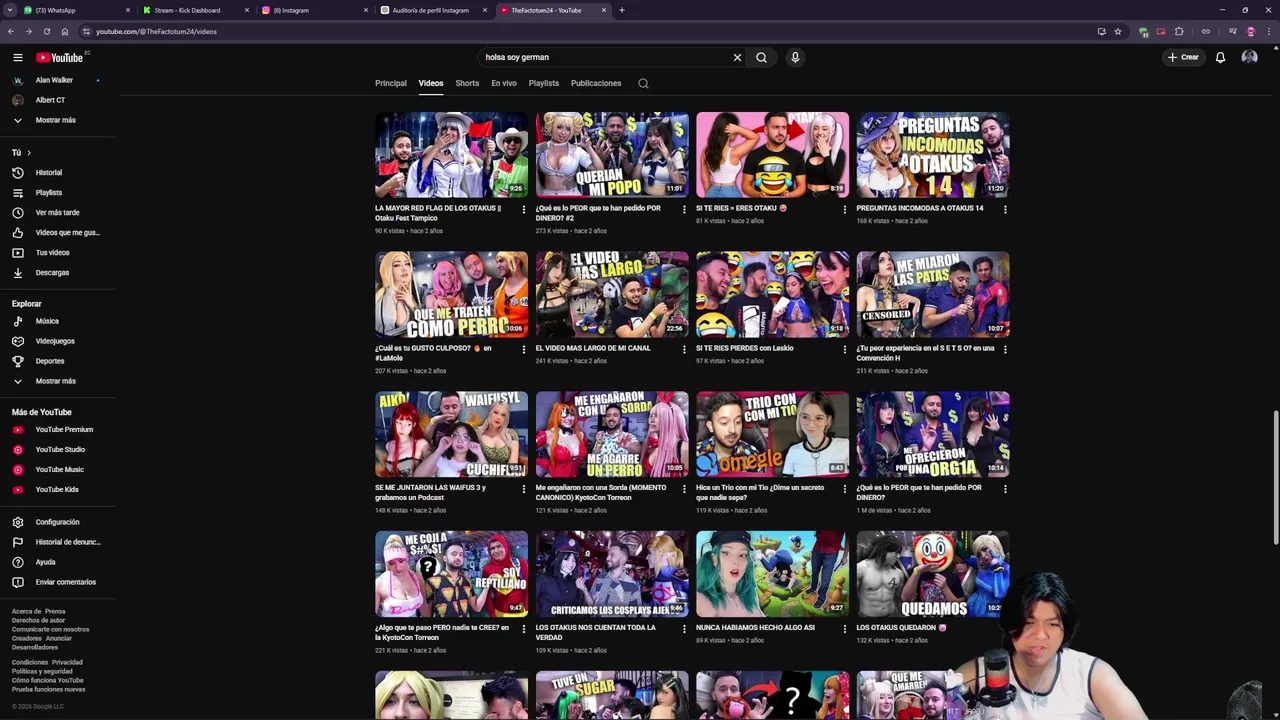The height and width of the screenshot is (720, 1280).
Task: Open a new browser tab
Action: point(622,10)
